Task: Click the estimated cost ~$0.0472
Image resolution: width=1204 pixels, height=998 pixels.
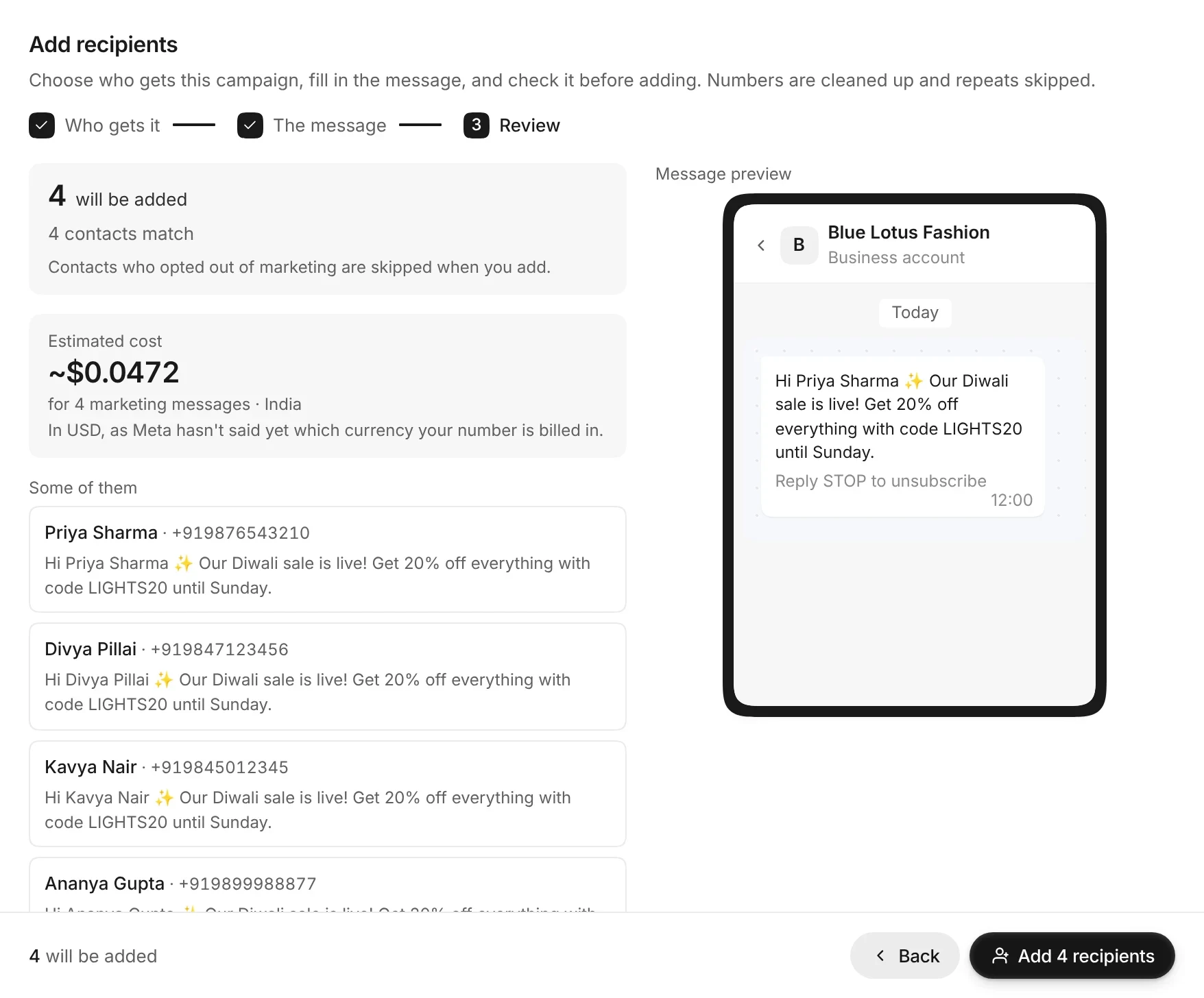Action: pyautogui.click(x=114, y=372)
